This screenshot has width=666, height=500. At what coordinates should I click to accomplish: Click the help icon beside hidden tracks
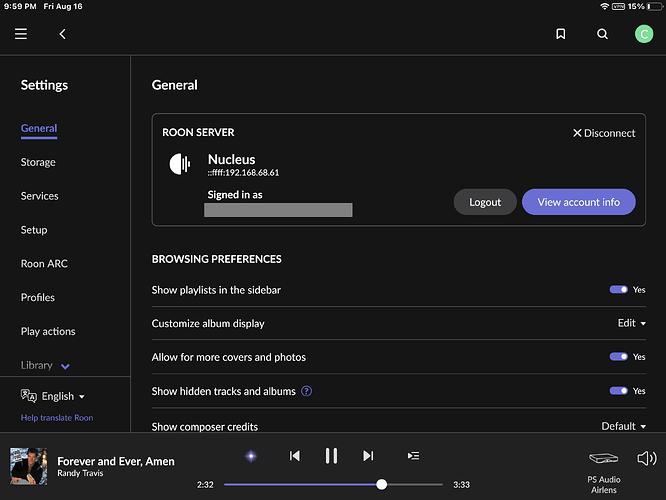coord(307,391)
